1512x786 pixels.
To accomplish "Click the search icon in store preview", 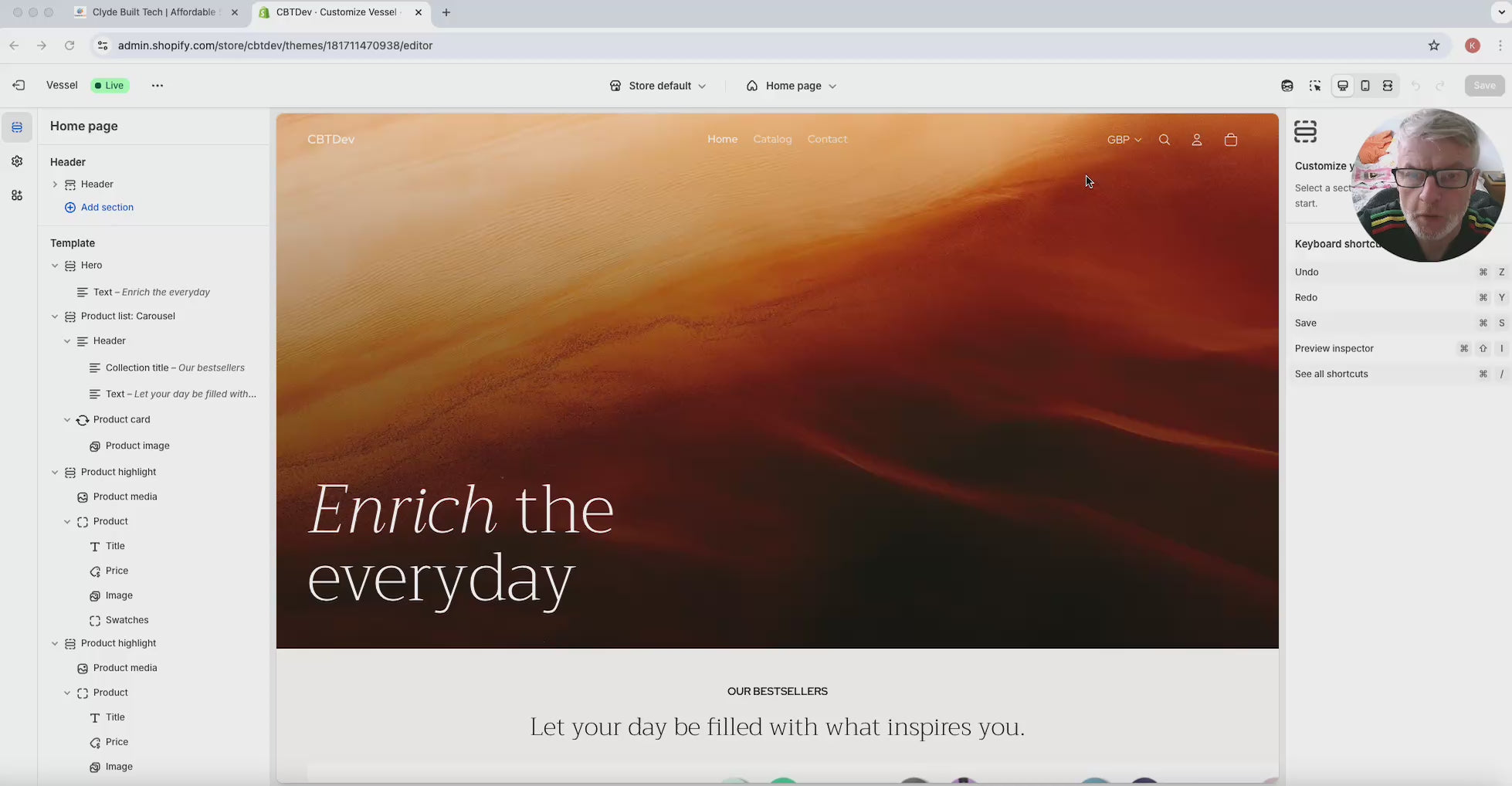I will point(1165,140).
